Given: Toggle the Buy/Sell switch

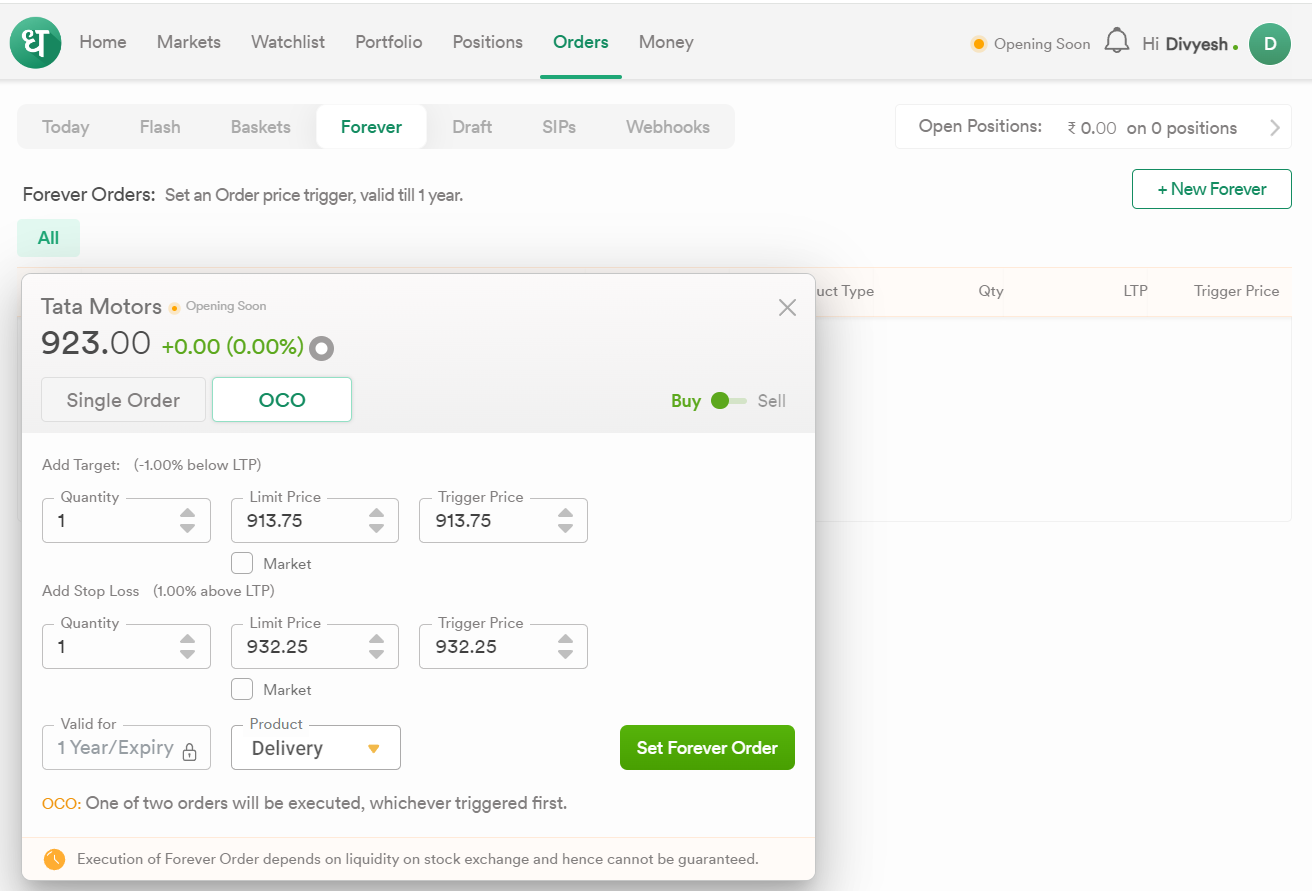Looking at the screenshot, I should click(729, 401).
